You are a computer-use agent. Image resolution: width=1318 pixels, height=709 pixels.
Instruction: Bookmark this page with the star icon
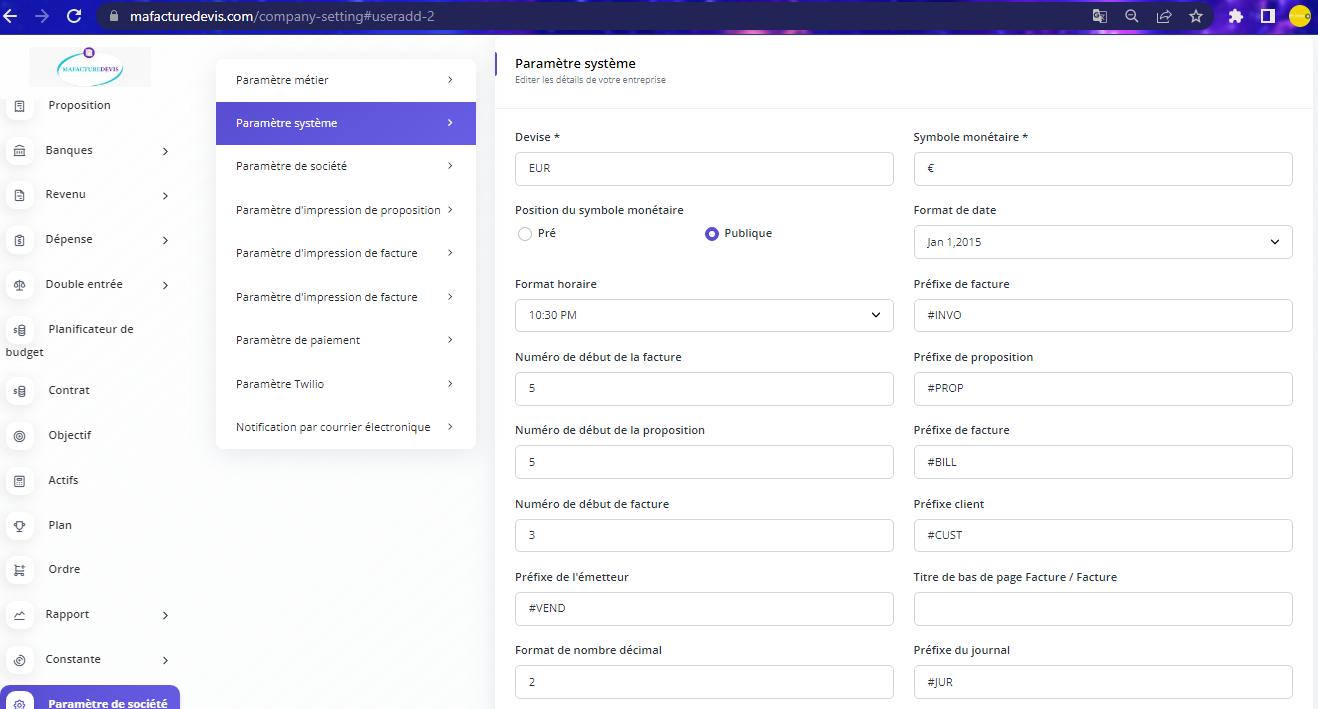(1196, 16)
